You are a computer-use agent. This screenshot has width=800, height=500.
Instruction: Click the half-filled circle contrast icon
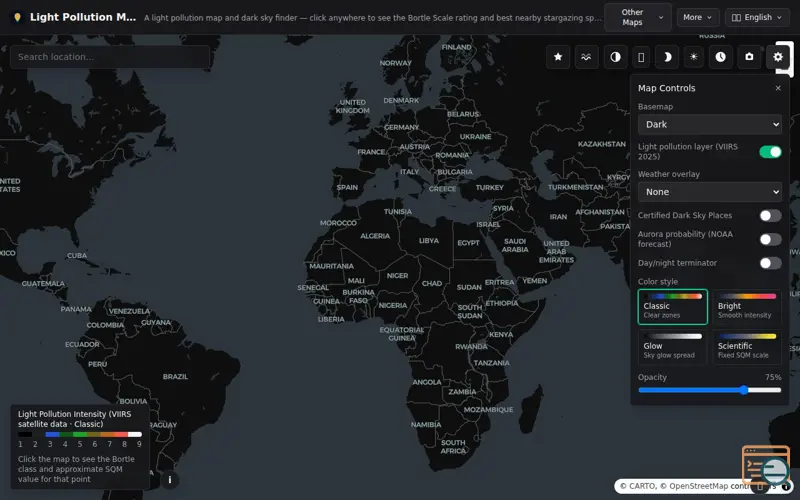click(615, 57)
